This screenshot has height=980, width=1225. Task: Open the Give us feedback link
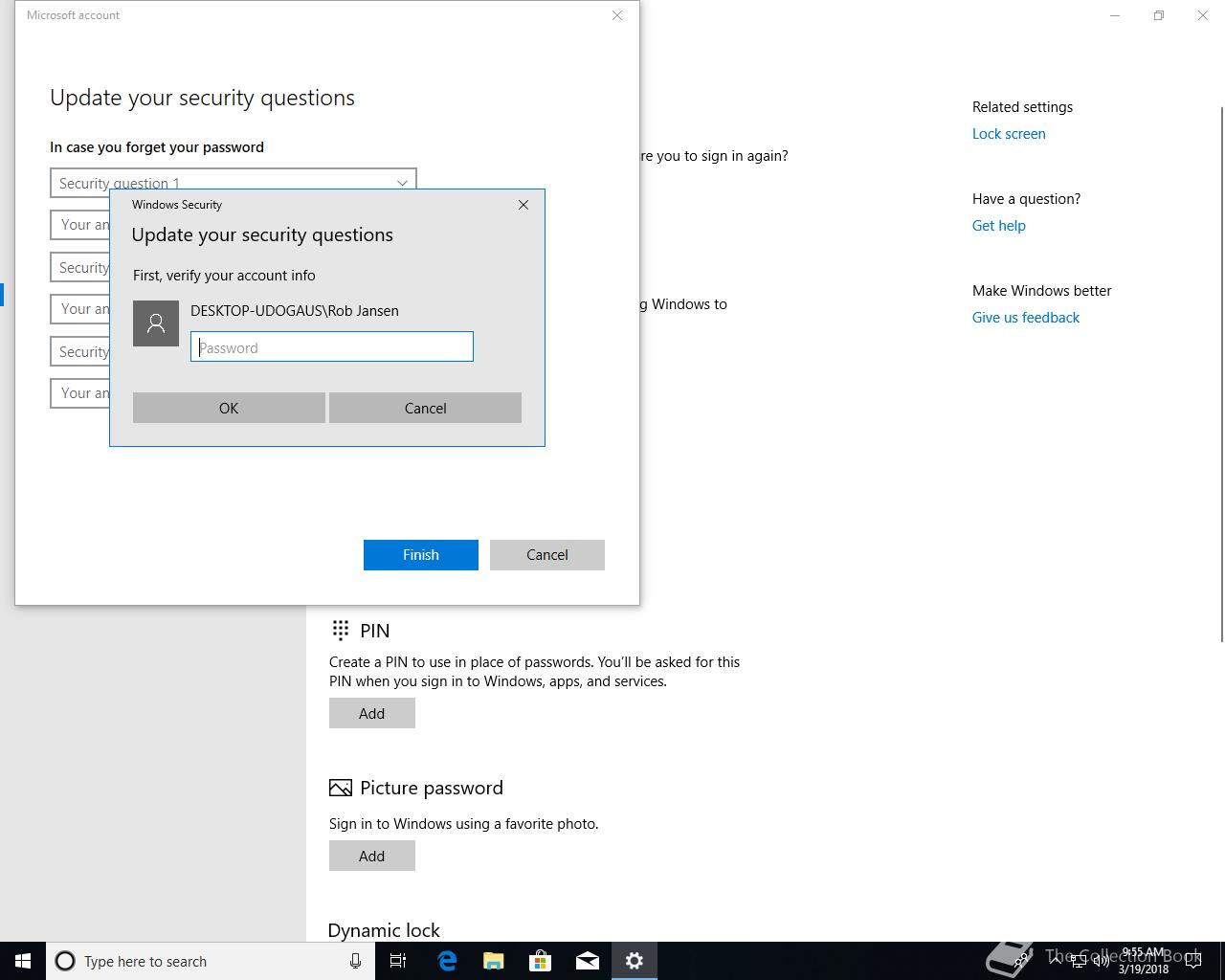tap(1026, 318)
